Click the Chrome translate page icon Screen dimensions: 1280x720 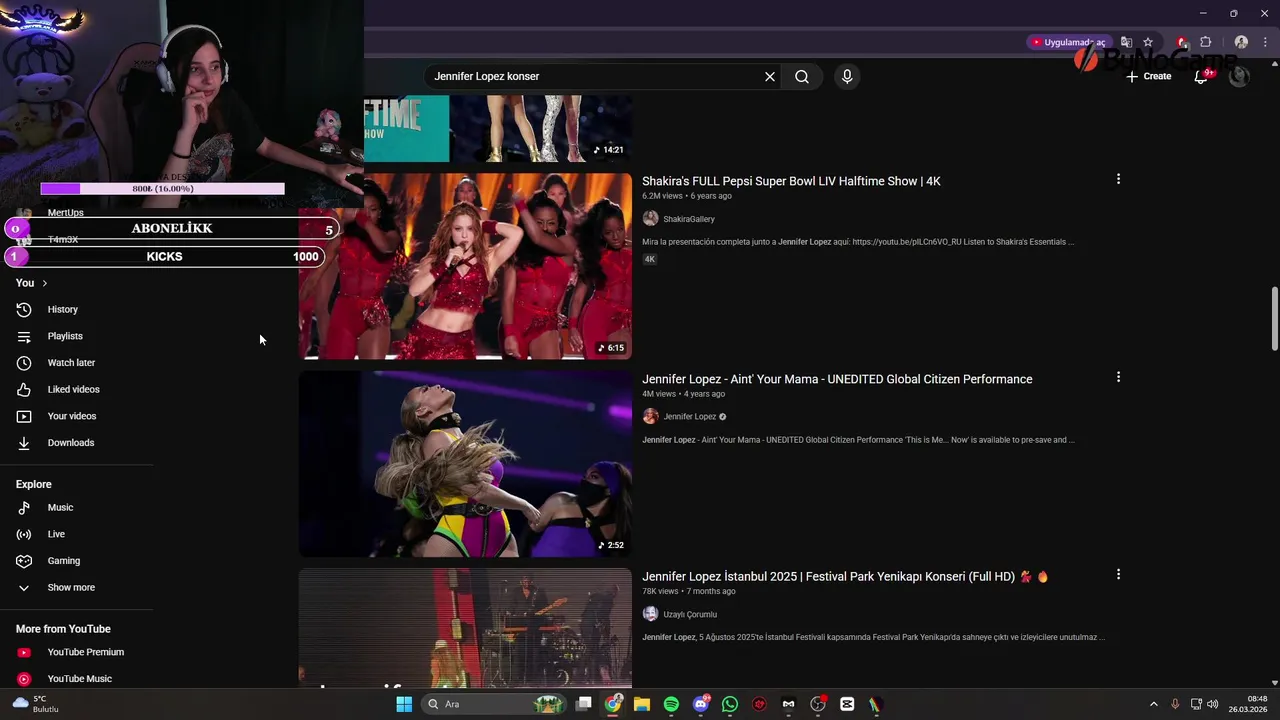pyautogui.click(x=1127, y=42)
